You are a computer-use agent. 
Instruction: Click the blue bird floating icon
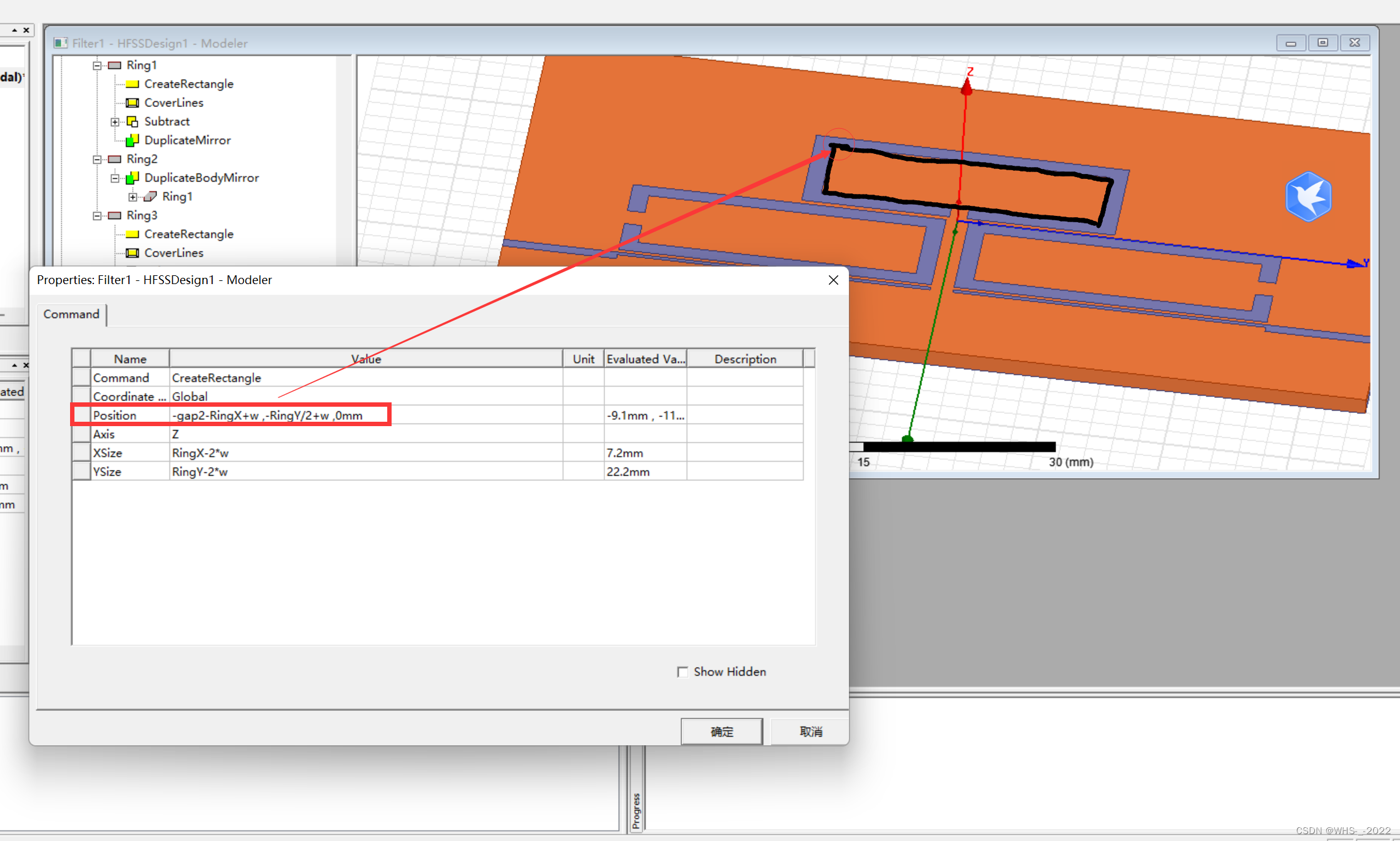(x=1308, y=196)
